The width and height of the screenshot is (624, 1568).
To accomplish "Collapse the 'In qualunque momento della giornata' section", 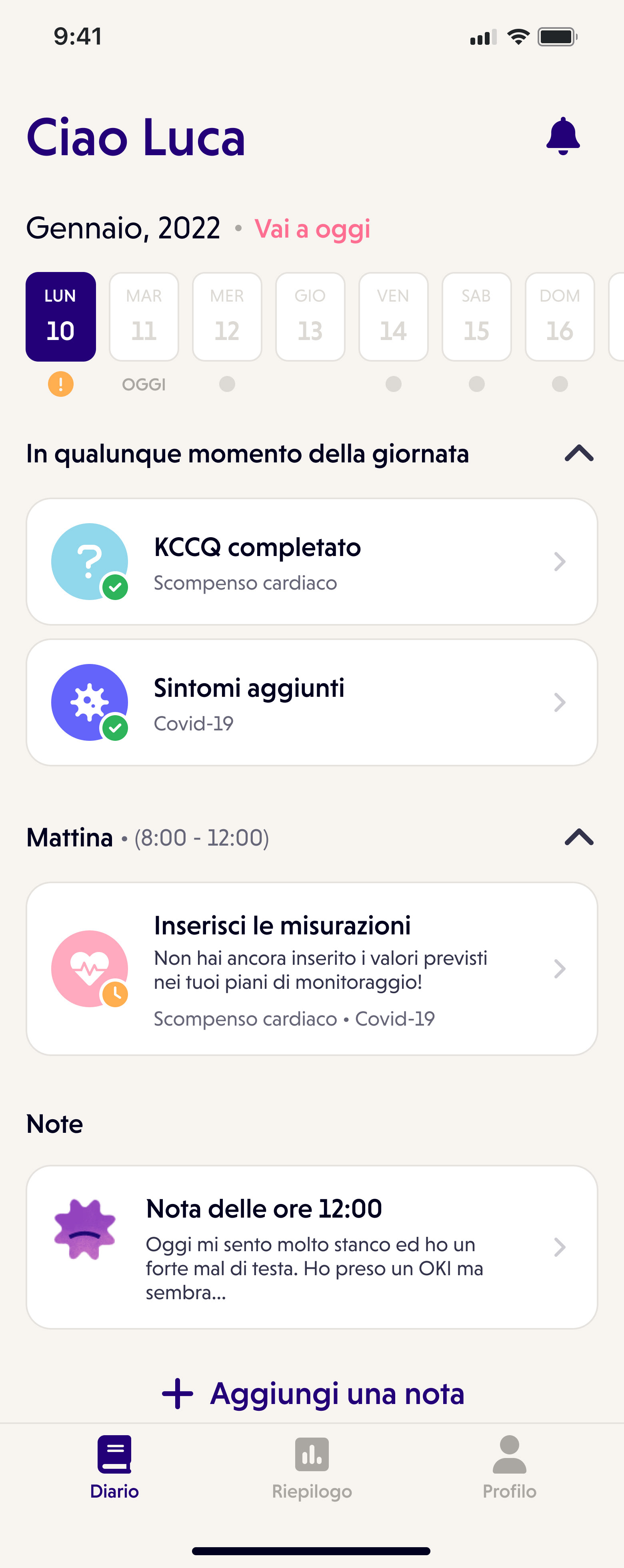I will (579, 454).
